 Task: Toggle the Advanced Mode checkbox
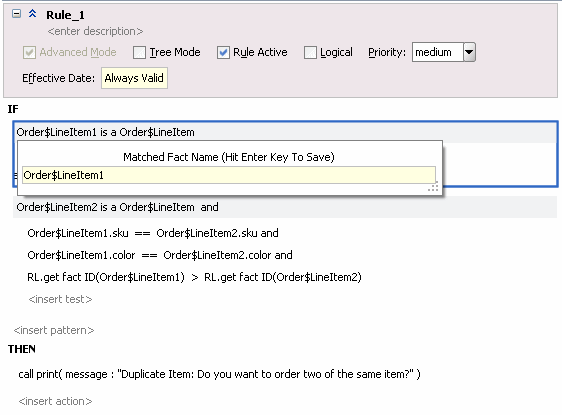[29, 52]
